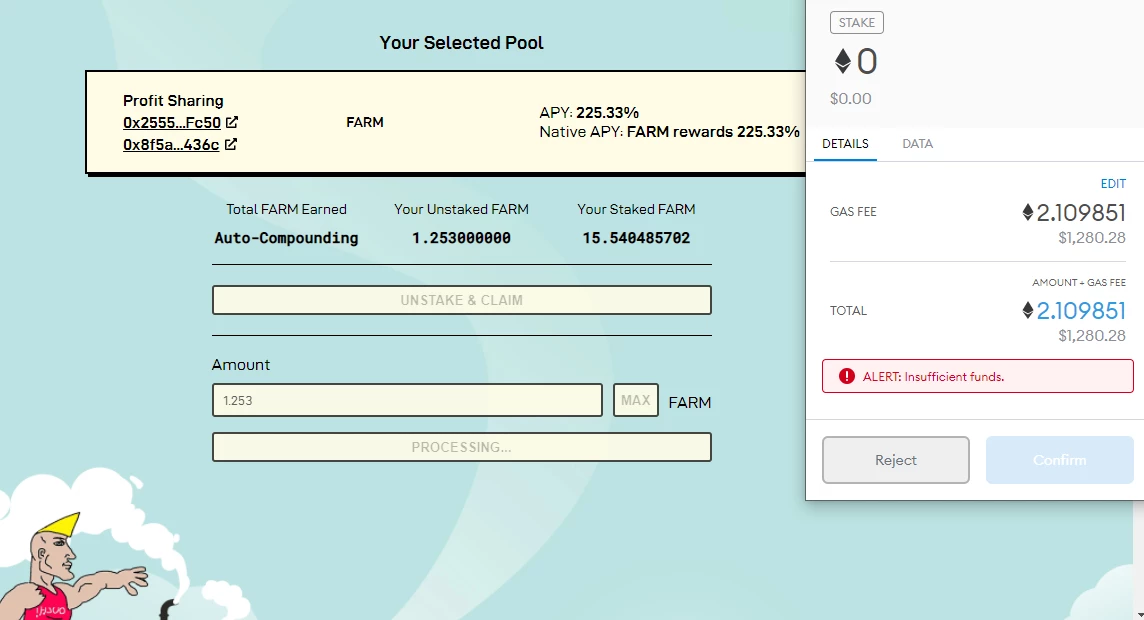Viewport: 1144px width, 620px height.
Task: Open external link icon beside 0x2555...Fc50
Action: pyautogui.click(x=232, y=122)
